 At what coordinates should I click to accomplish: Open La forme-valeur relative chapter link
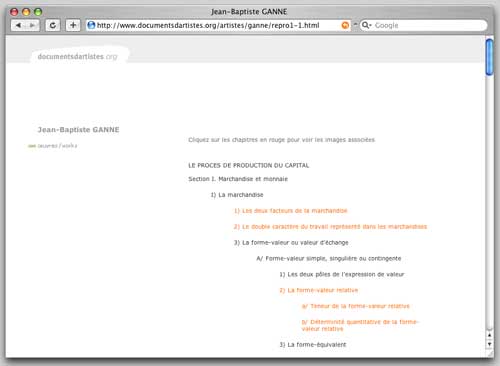point(319,290)
